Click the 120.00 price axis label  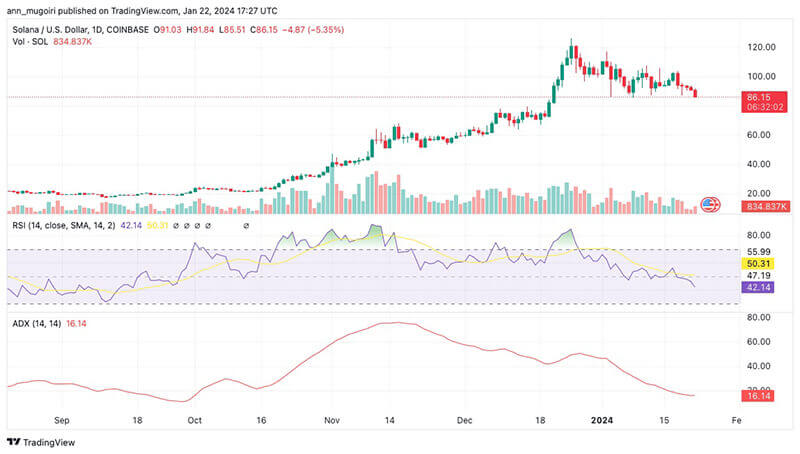pyautogui.click(x=761, y=47)
